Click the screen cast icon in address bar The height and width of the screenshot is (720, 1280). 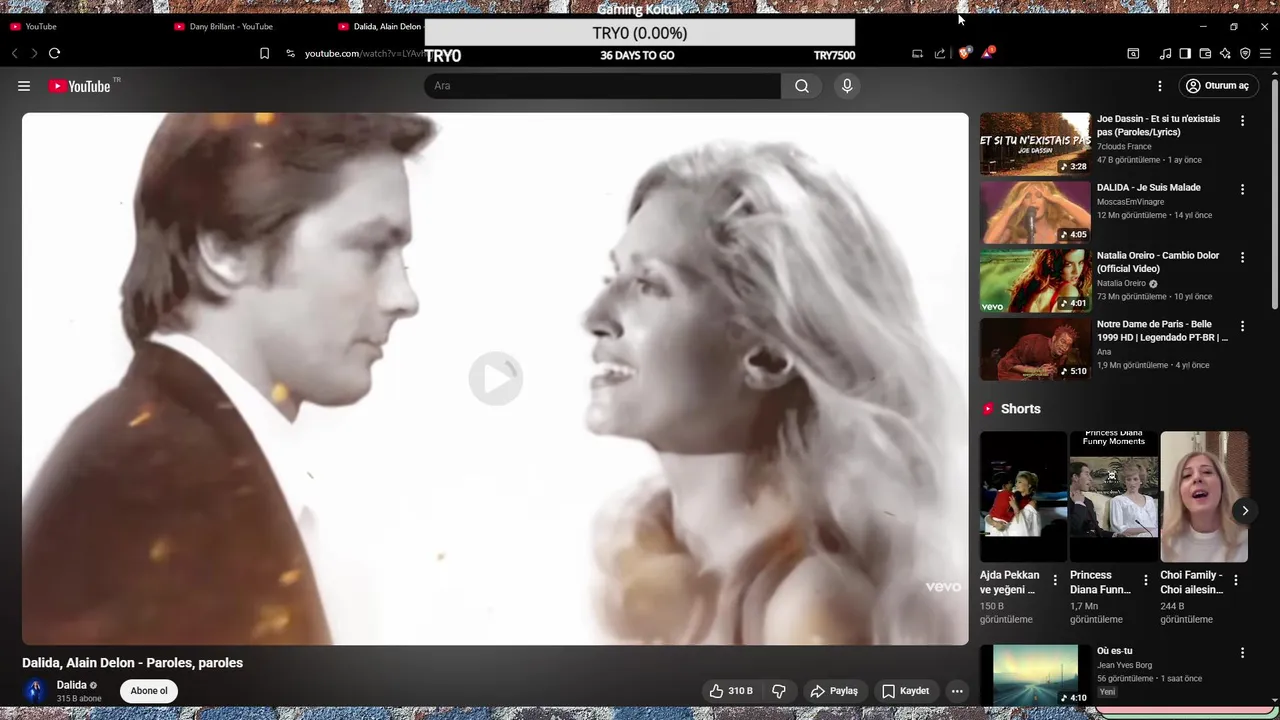click(917, 54)
